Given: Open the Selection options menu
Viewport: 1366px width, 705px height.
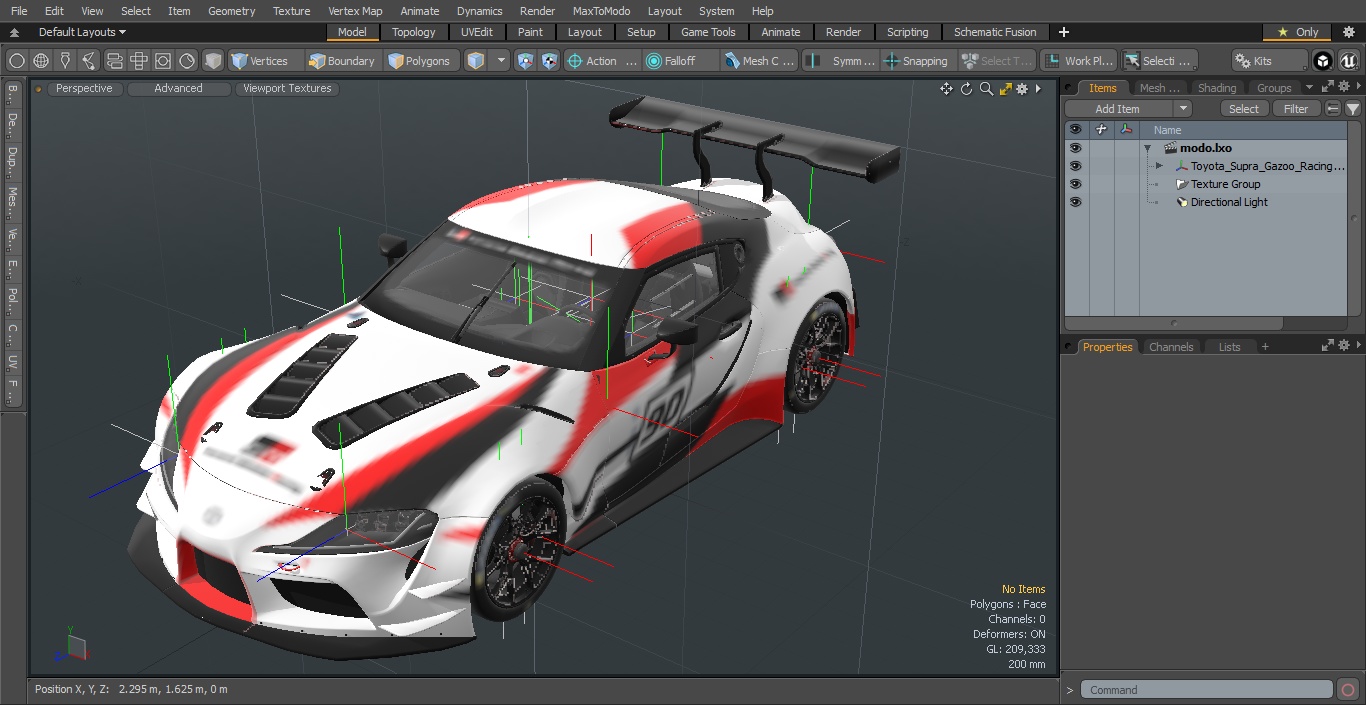Looking at the screenshot, I should click(1158, 61).
